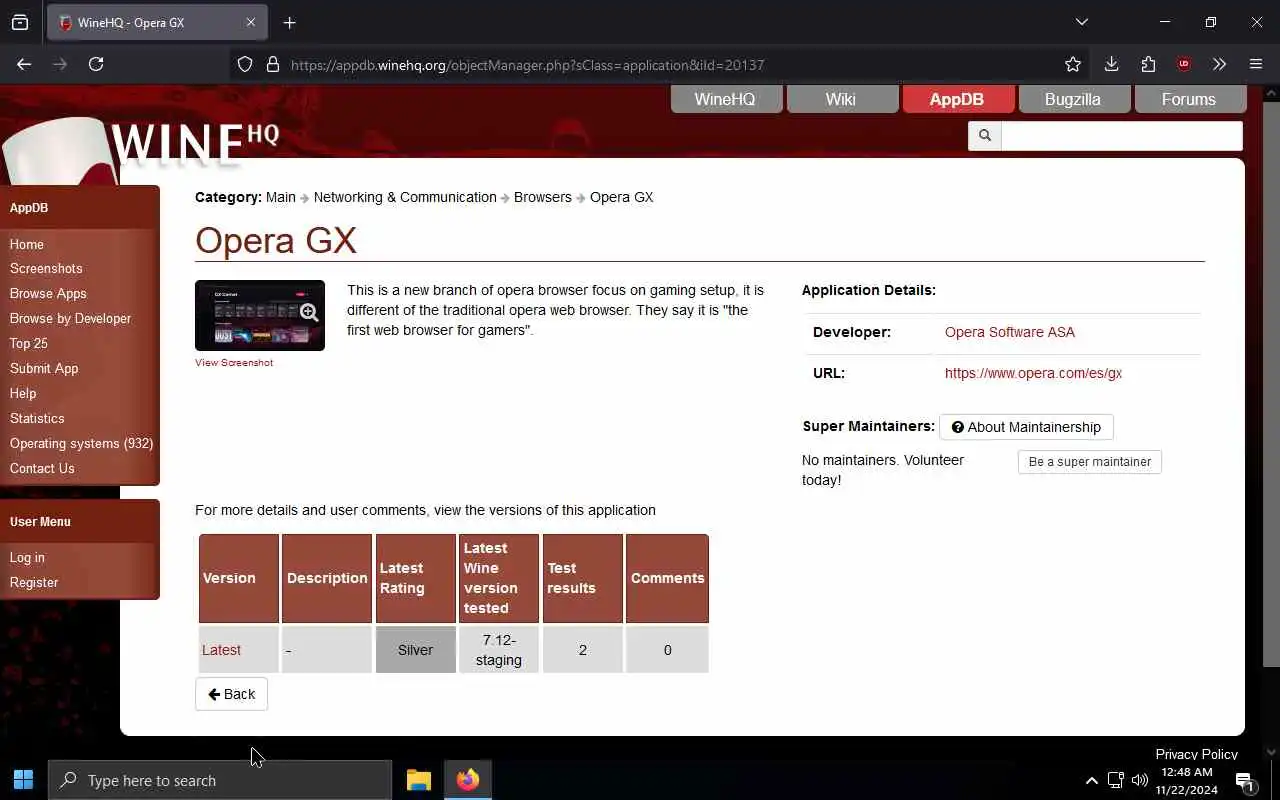This screenshot has height=800, width=1280.
Task: Click the Firefox View icon in tab bar
Action: [20, 22]
